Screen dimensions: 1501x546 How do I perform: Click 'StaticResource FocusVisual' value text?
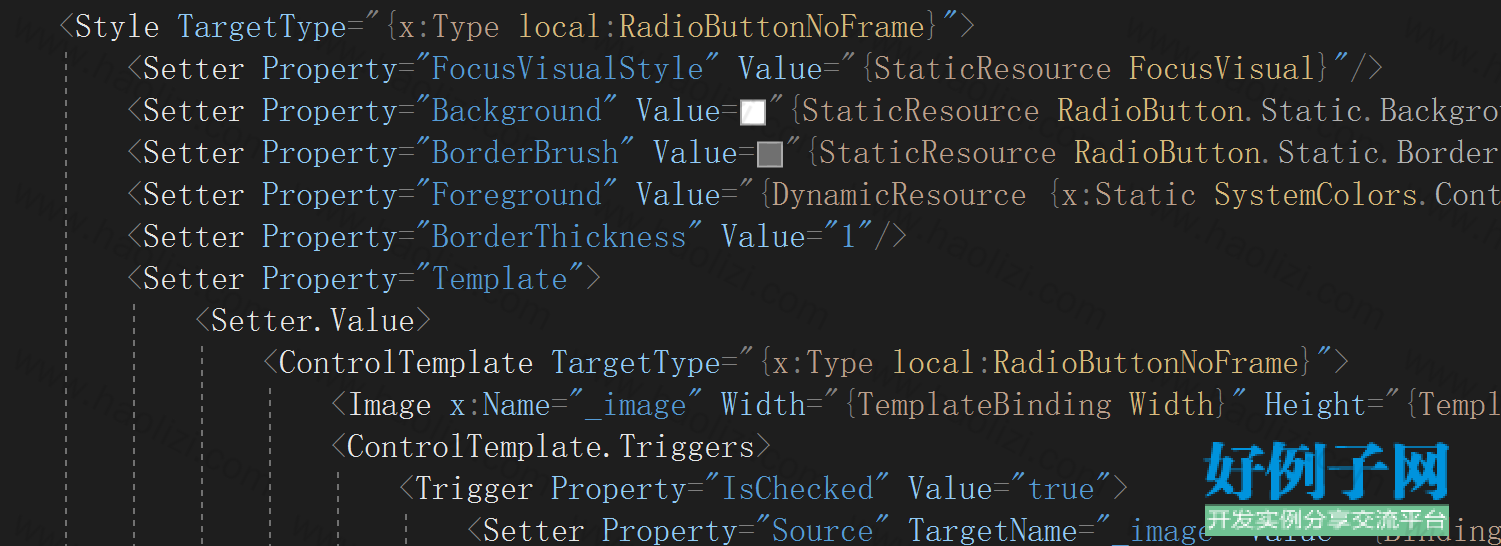point(1094,69)
